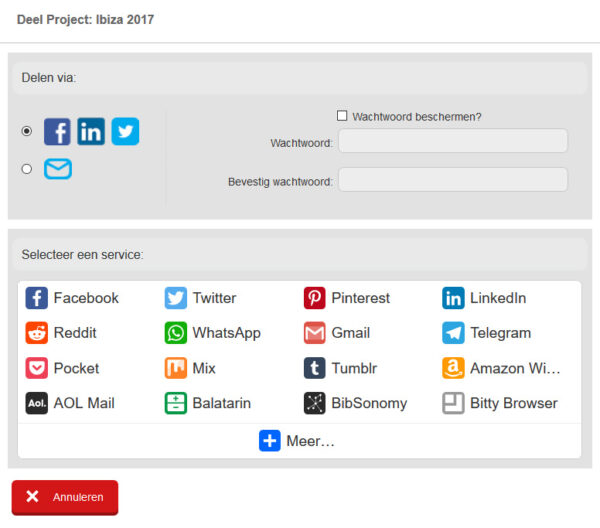
Task: Click the Tumblr text label
Action: coord(354,368)
